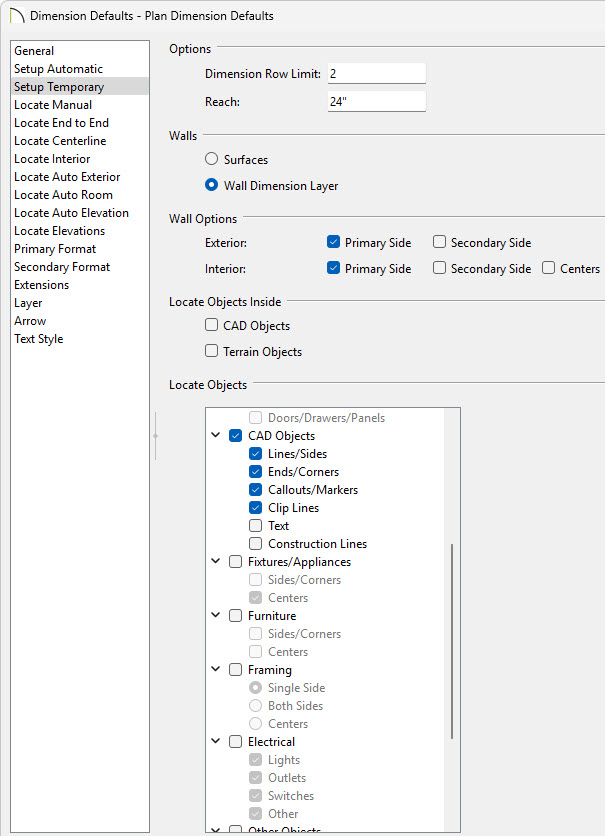Select the Surfaces radio button
This screenshot has width=605, height=836.
pyautogui.click(x=212, y=159)
